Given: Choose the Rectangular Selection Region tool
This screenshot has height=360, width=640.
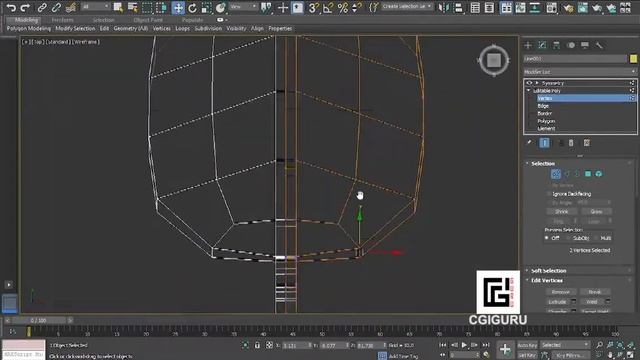Looking at the screenshot, I should (x=147, y=7).
